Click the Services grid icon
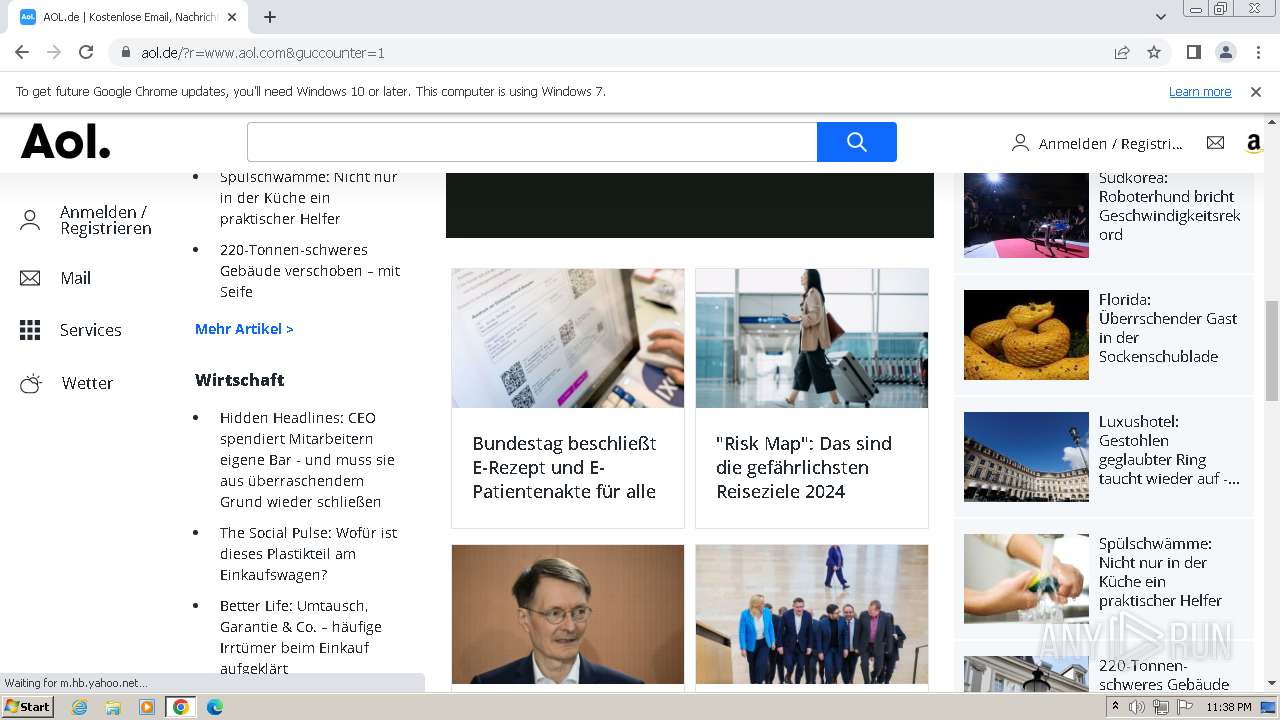 pyautogui.click(x=30, y=330)
